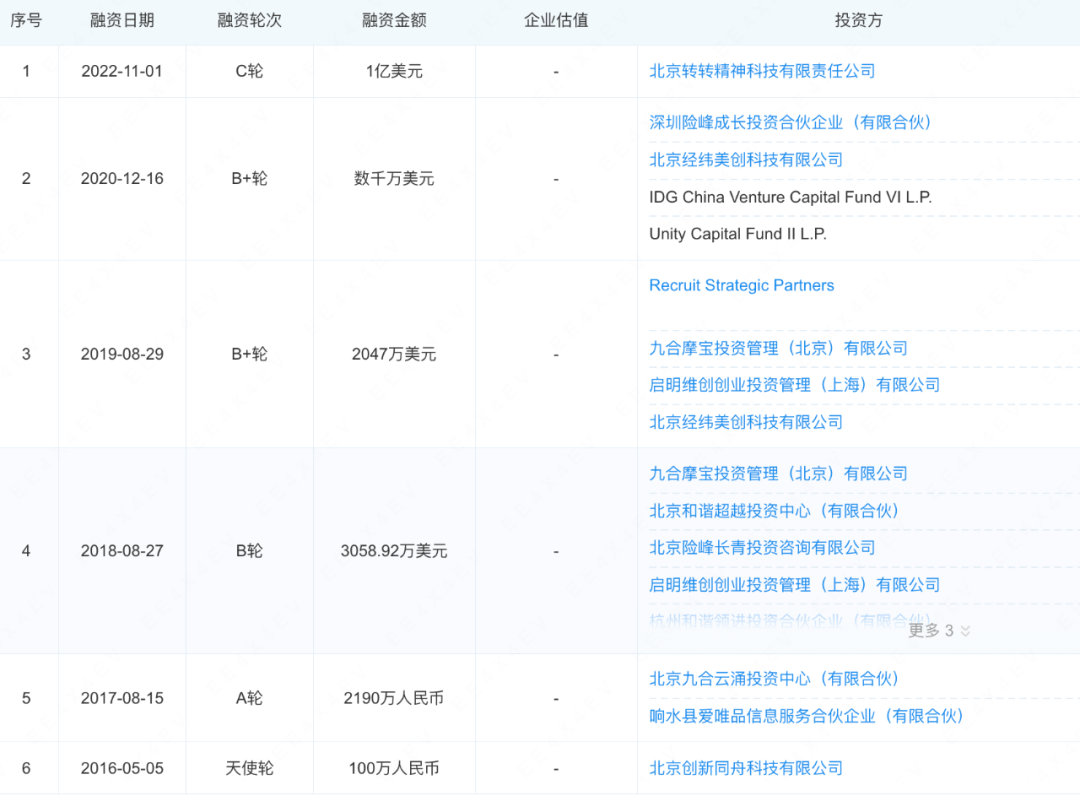This screenshot has height=796, width=1080.
Task: Open 响水县爱唯品信息服务合伙企业 link
Action: pos(806,716)
